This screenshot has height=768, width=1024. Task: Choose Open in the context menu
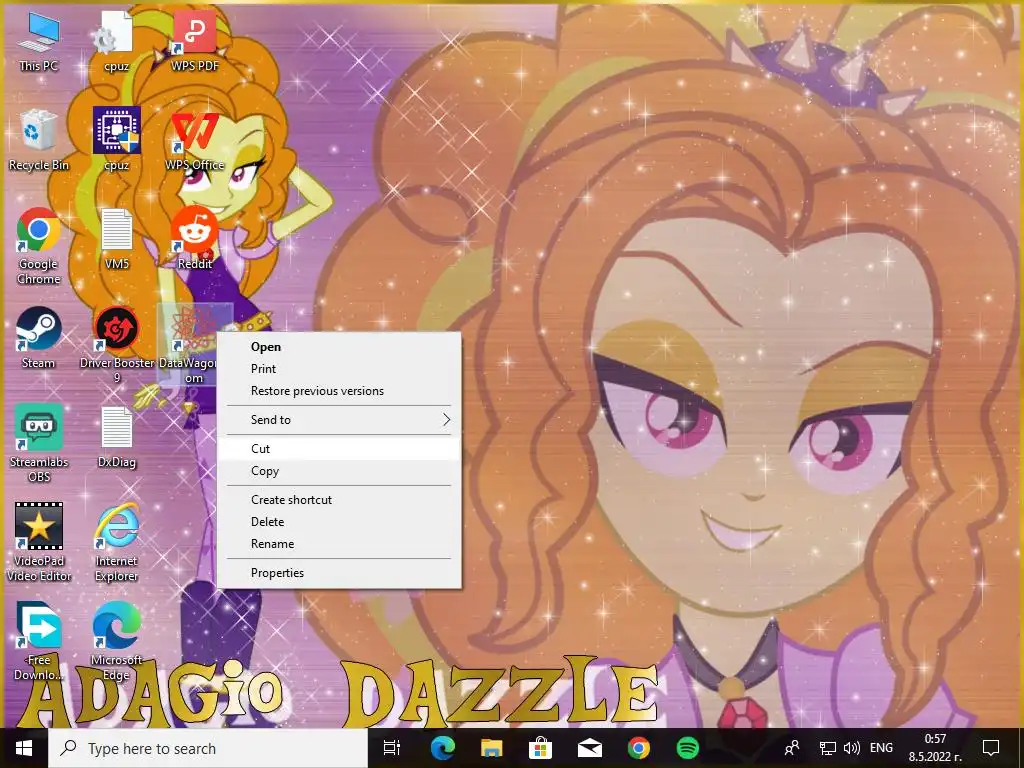[x=339, y=347]
